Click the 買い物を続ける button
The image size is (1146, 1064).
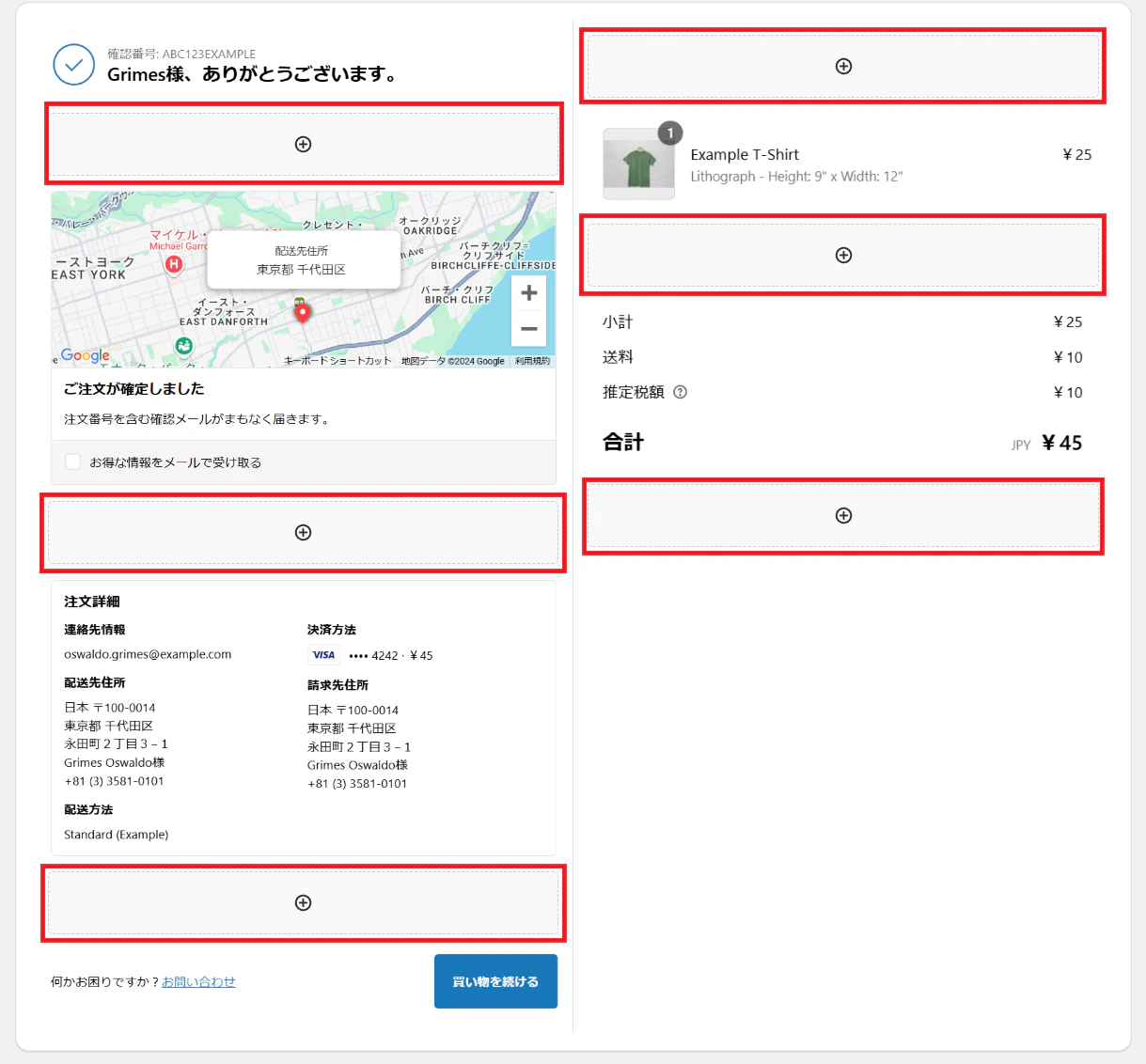[x=495, y=981]
